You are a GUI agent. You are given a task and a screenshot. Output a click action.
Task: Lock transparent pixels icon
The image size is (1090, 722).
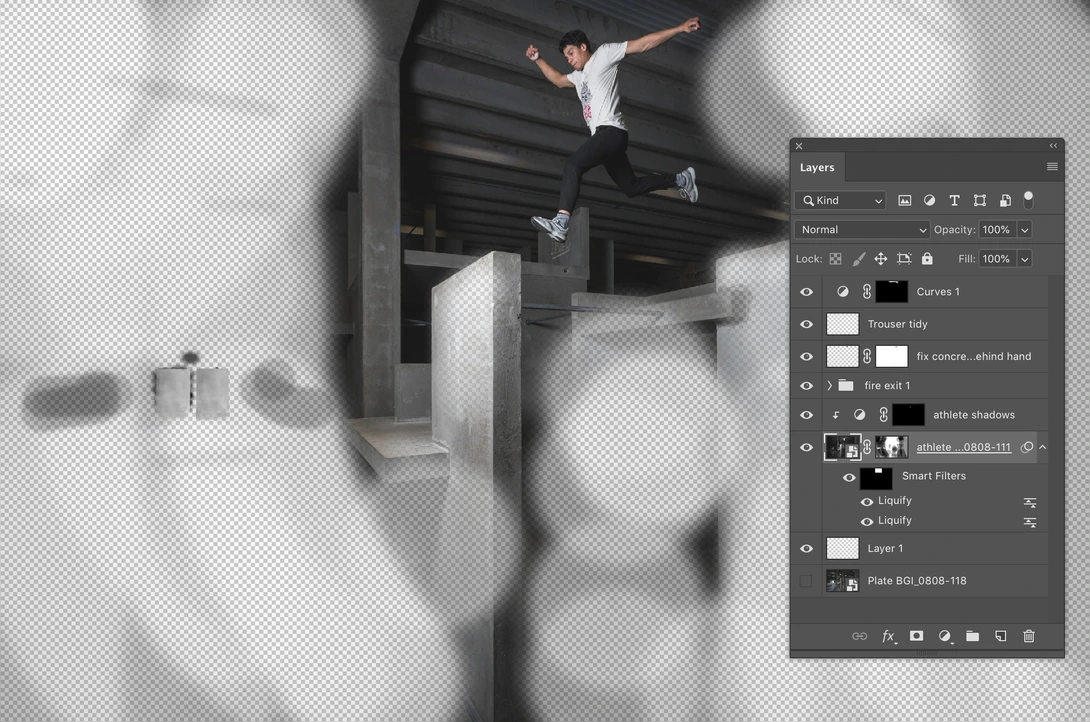coord(836,259)
